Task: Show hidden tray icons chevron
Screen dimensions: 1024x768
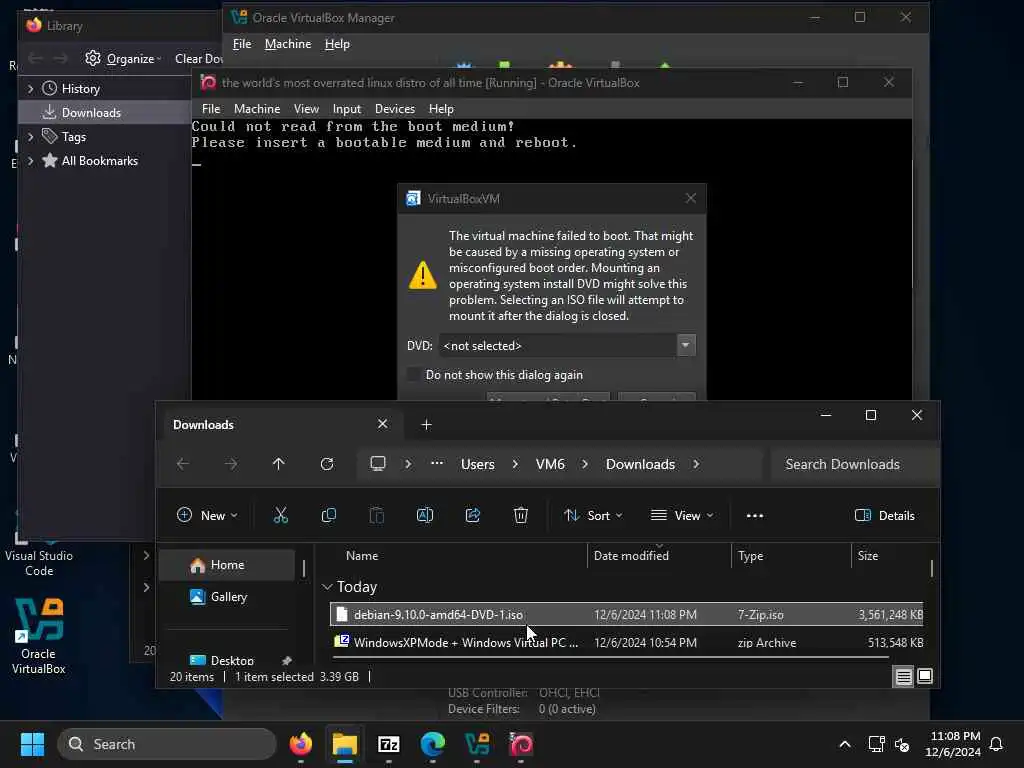Action: [844, 744]
